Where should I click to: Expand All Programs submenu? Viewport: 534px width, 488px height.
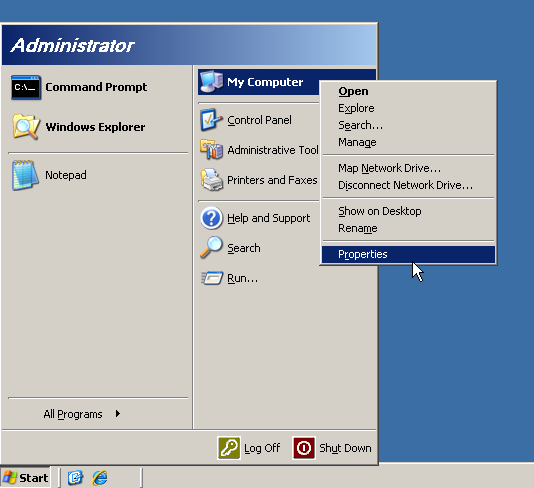point(82,414)
